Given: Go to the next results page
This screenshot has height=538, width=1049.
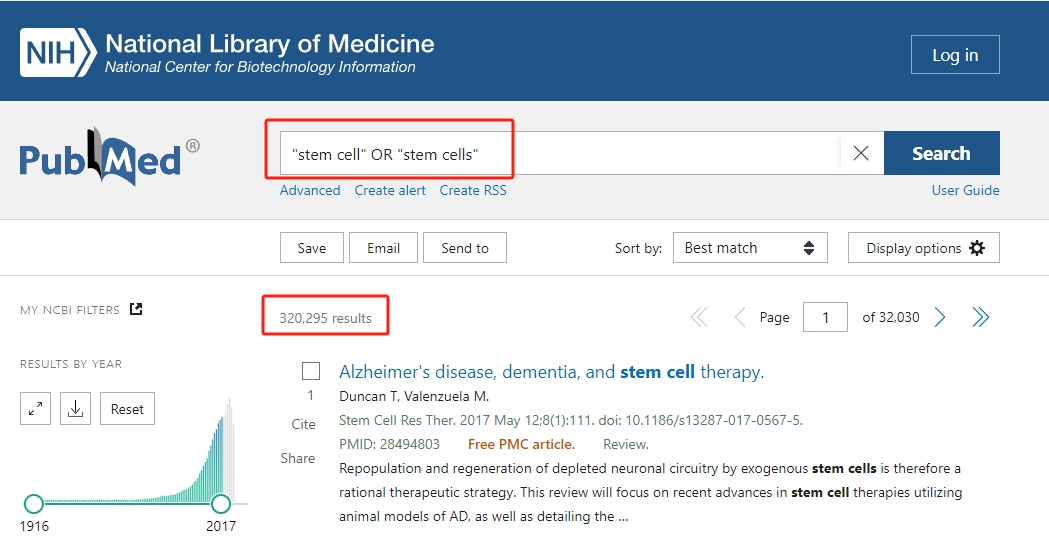Looking at the screenshot, I should point(940,317).
